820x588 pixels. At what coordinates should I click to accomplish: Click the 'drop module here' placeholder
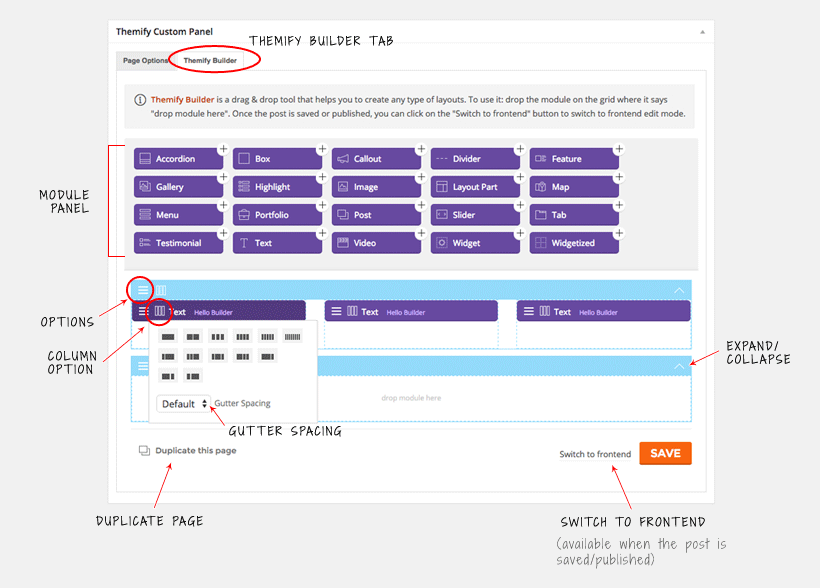(411, 398)
